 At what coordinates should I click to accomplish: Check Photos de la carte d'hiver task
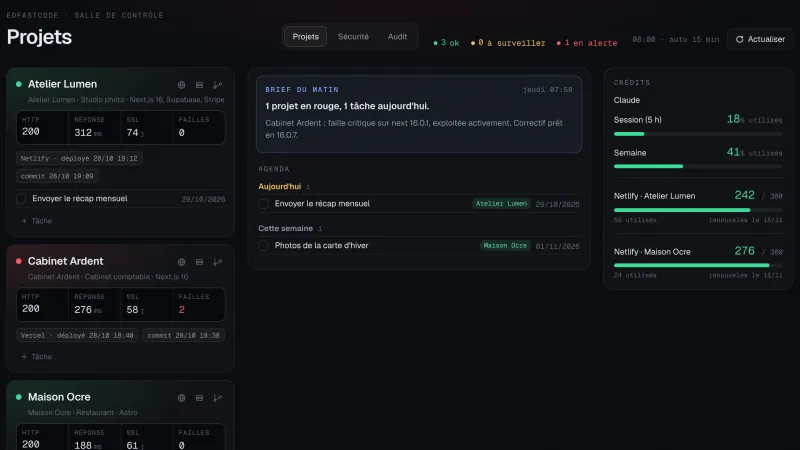pyautogui.click(x=263, y=245)
